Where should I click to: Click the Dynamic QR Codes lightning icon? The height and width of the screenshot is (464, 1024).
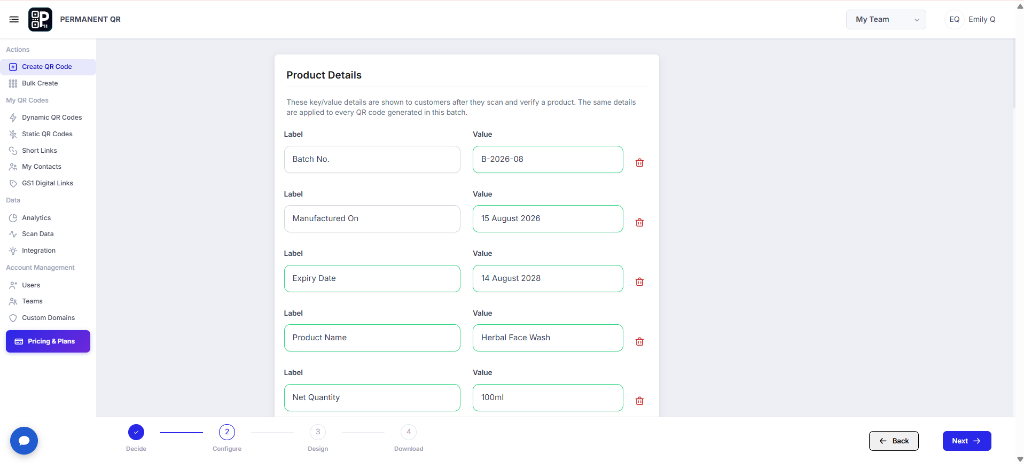13,118
